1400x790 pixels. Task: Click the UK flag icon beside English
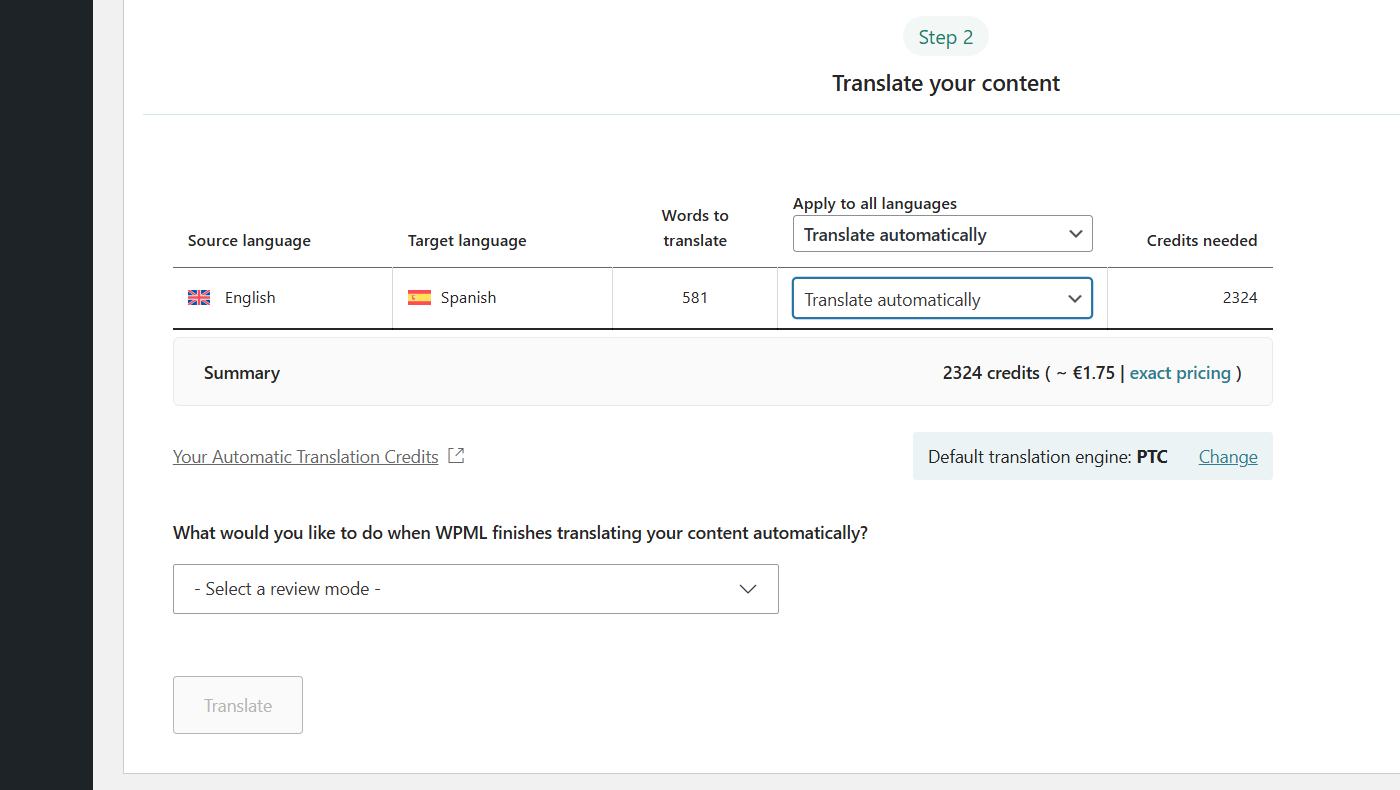(199, 298)
